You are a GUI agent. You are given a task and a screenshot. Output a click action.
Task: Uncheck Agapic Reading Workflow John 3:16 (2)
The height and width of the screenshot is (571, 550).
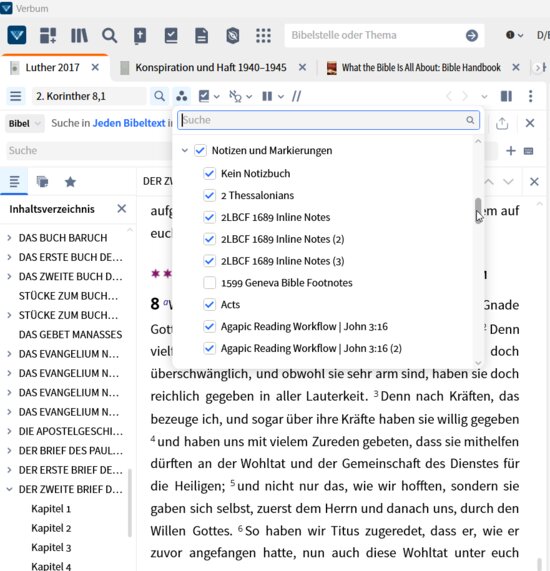click(209, 348)
